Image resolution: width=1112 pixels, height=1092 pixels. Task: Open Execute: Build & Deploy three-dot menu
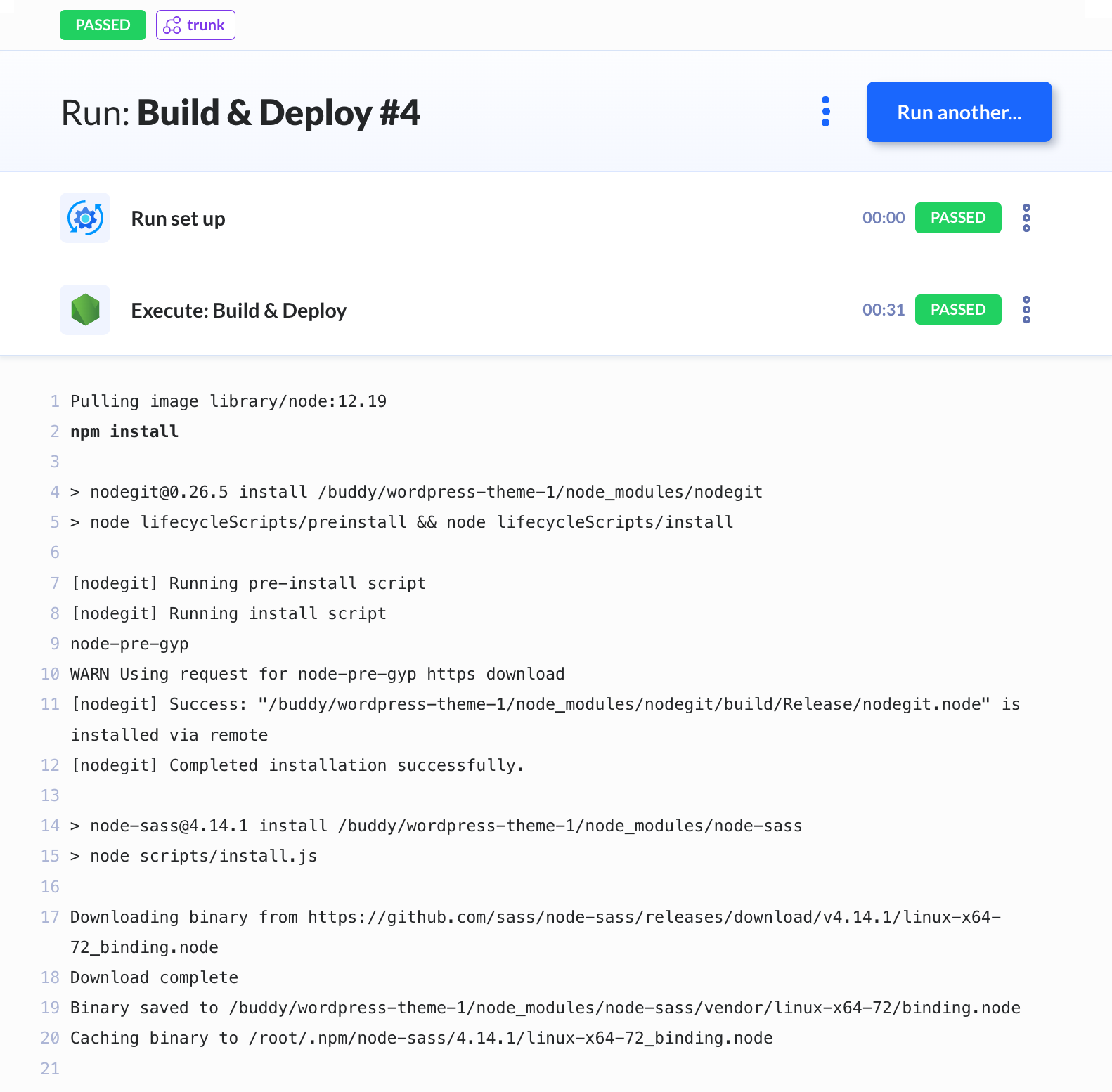[1026, 310]
